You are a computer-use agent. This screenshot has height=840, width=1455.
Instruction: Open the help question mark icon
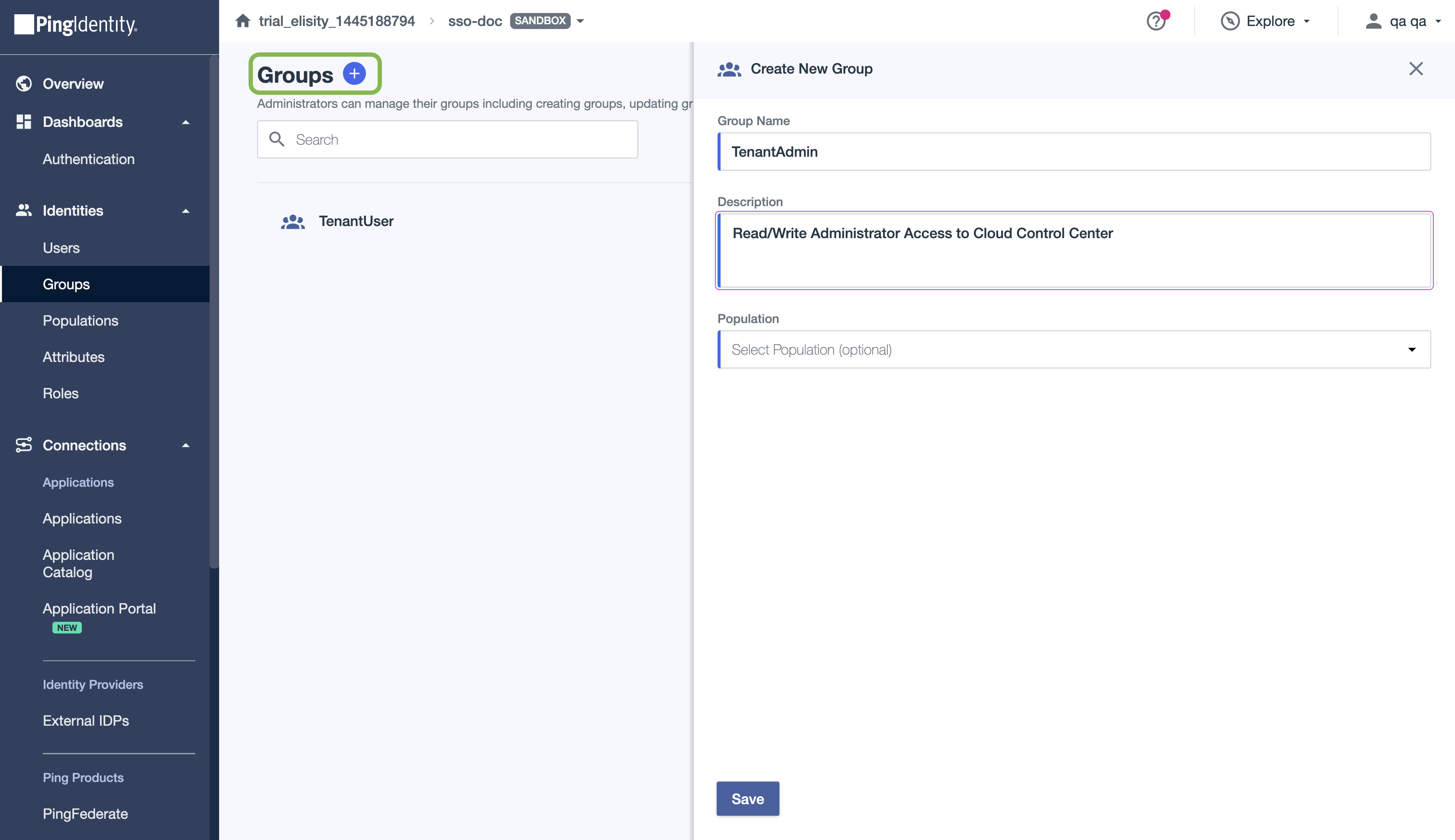pos(1156,21)
